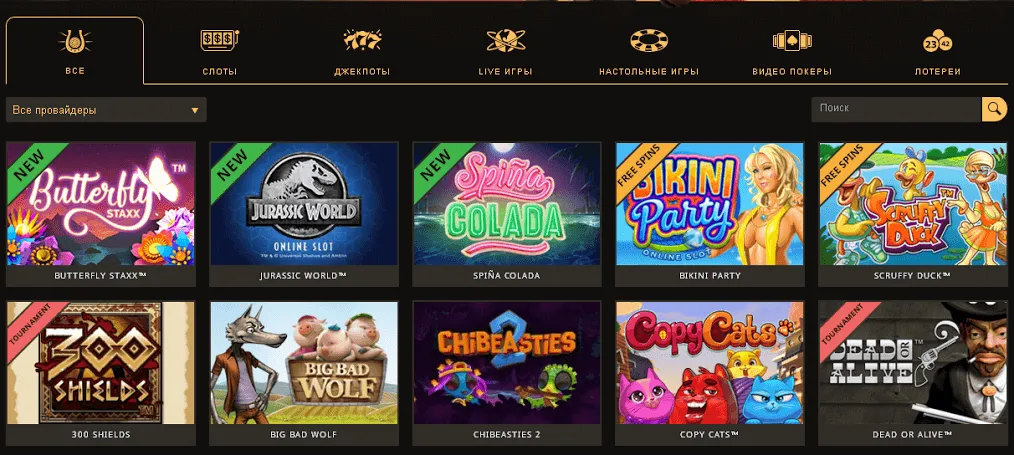The width and height of the screenshot is (1014, 455).
Task: Click the magnifying glass search button
Action: [994, 109]
